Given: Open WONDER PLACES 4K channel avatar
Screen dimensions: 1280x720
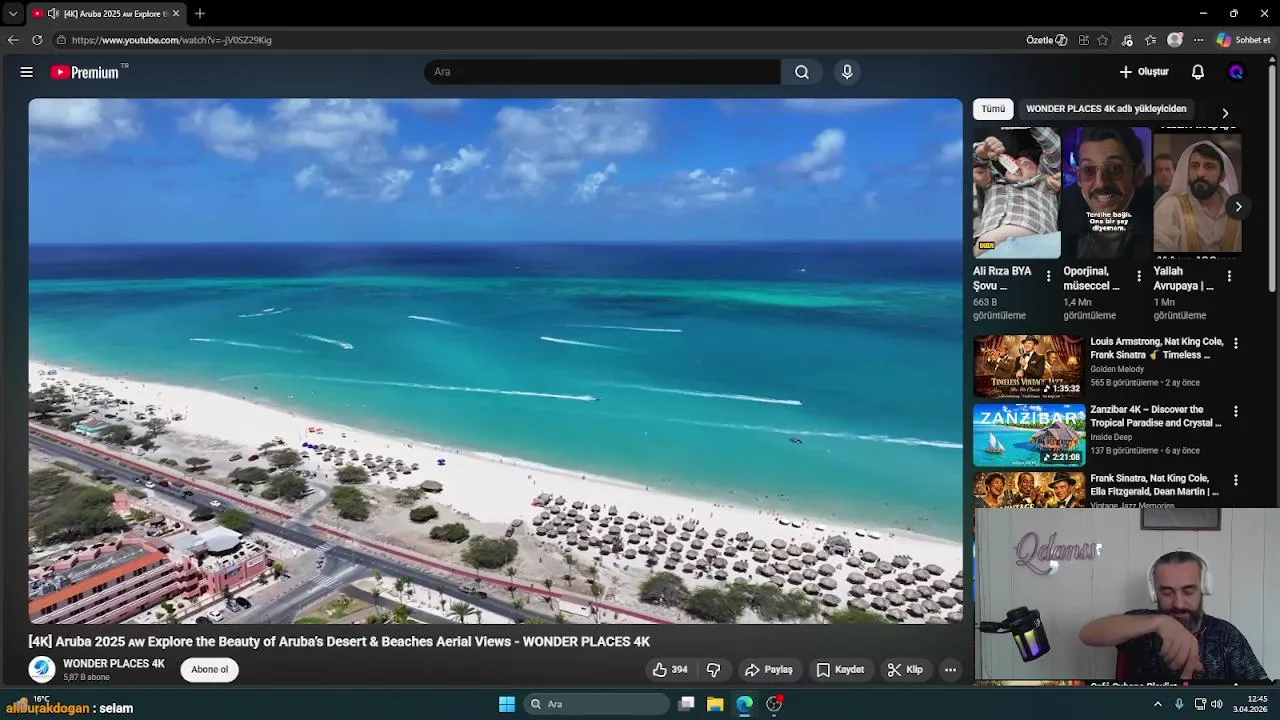Looking at the screenshot, I should click(41, 669).
